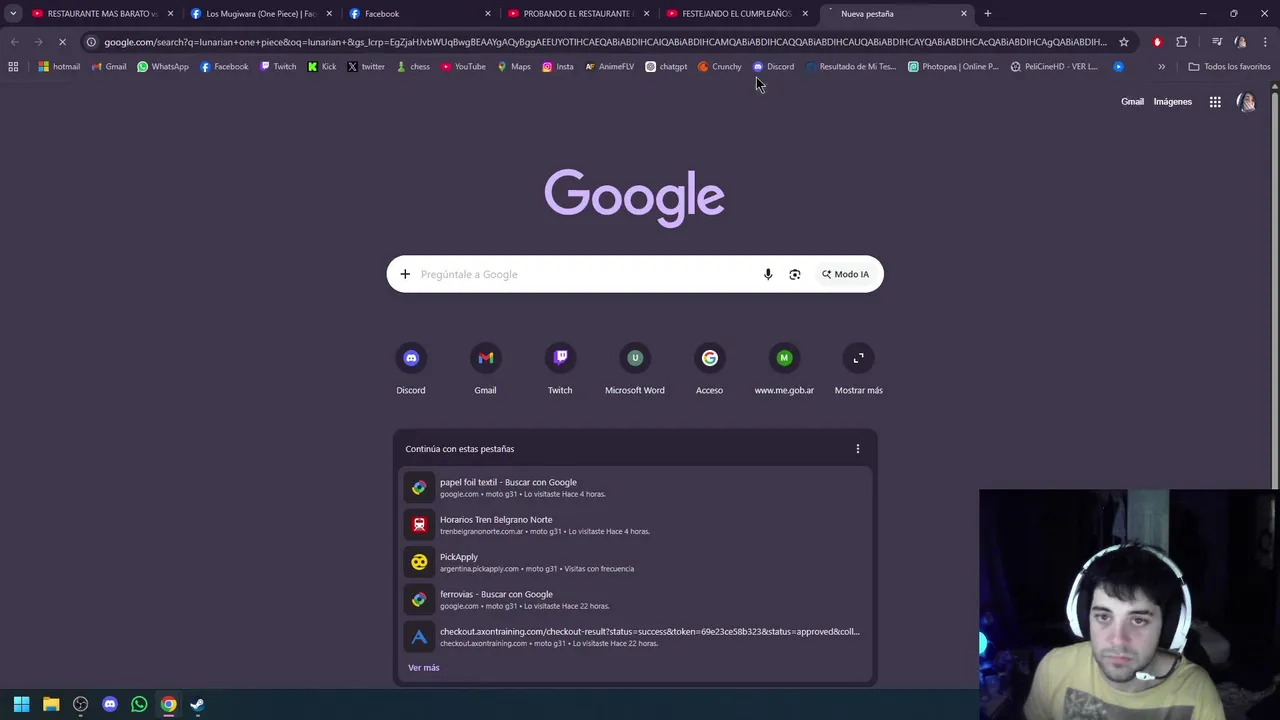Expand shortcuts with Mostrar más
The width and height of the screenshot is (1280, 720).
[859, 369]
